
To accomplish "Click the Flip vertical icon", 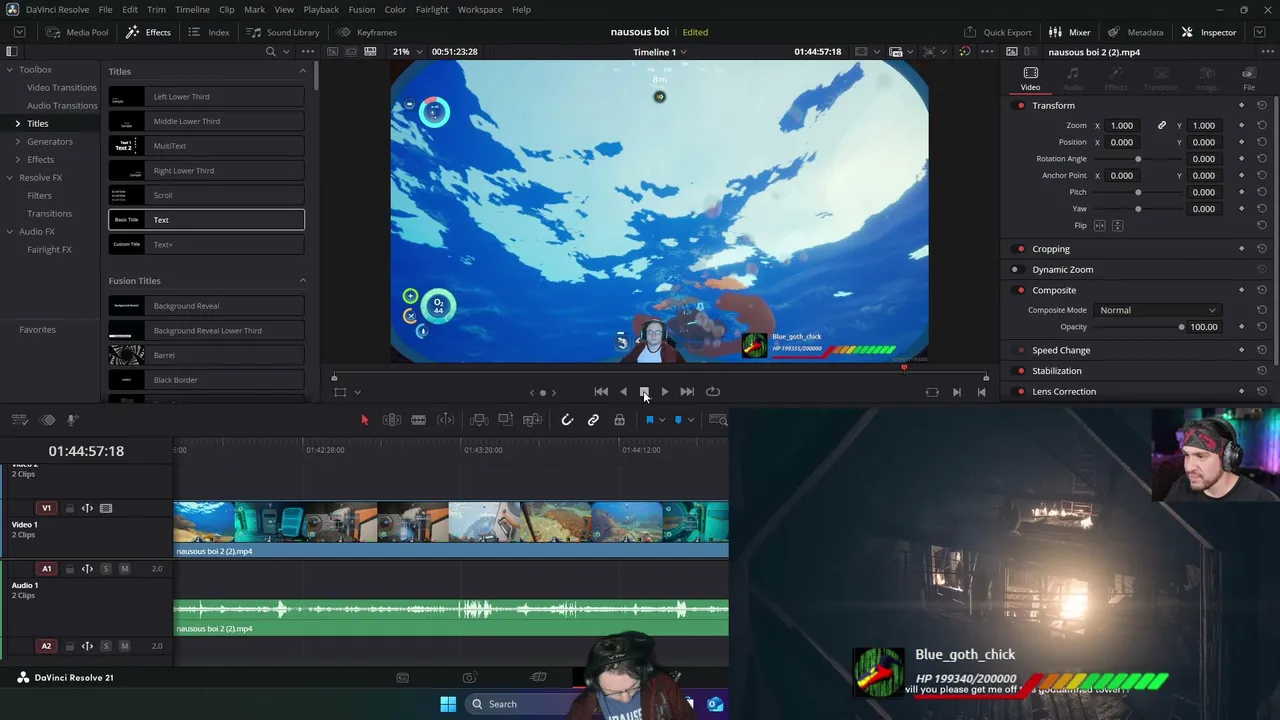I will (x=1118, y=226).
